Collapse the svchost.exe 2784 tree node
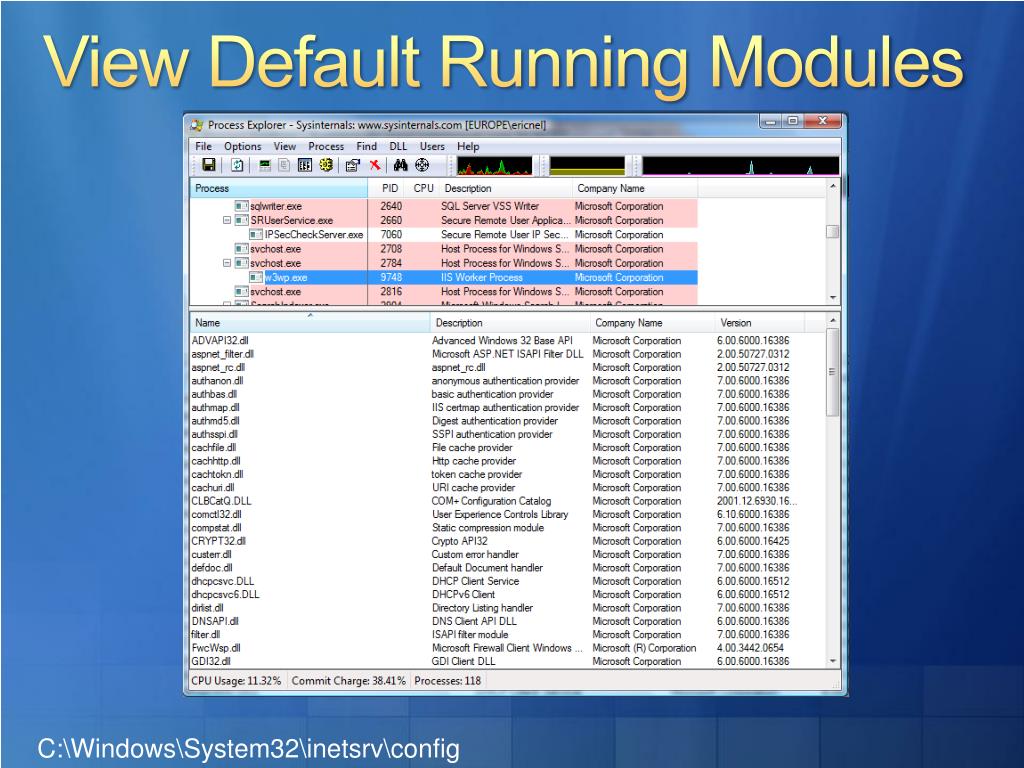This screenshot has height=768, width=1024. click(x=227, y=263)
